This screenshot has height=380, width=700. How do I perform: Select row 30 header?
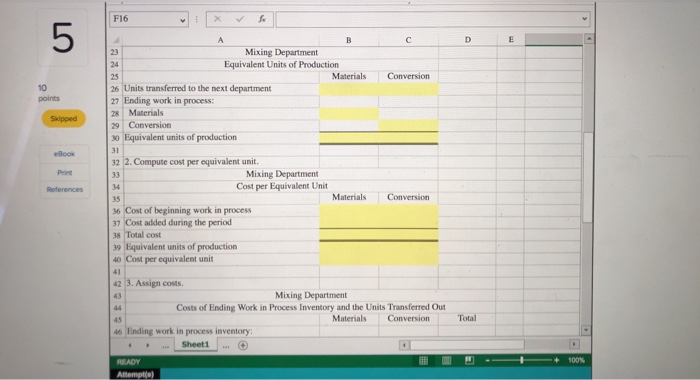[116, 138]
